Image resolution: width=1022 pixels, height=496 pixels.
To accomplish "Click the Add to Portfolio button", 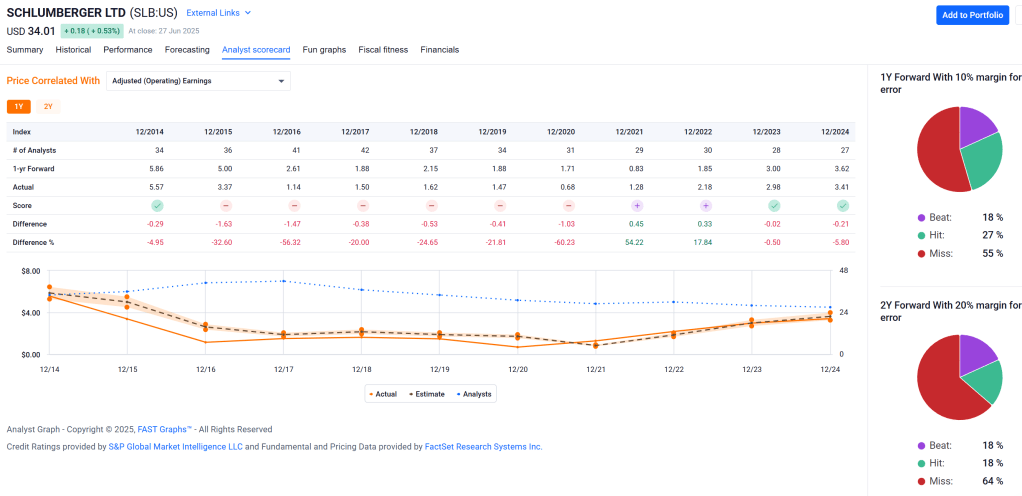I will pyautogui.click(x=972, y=15).
